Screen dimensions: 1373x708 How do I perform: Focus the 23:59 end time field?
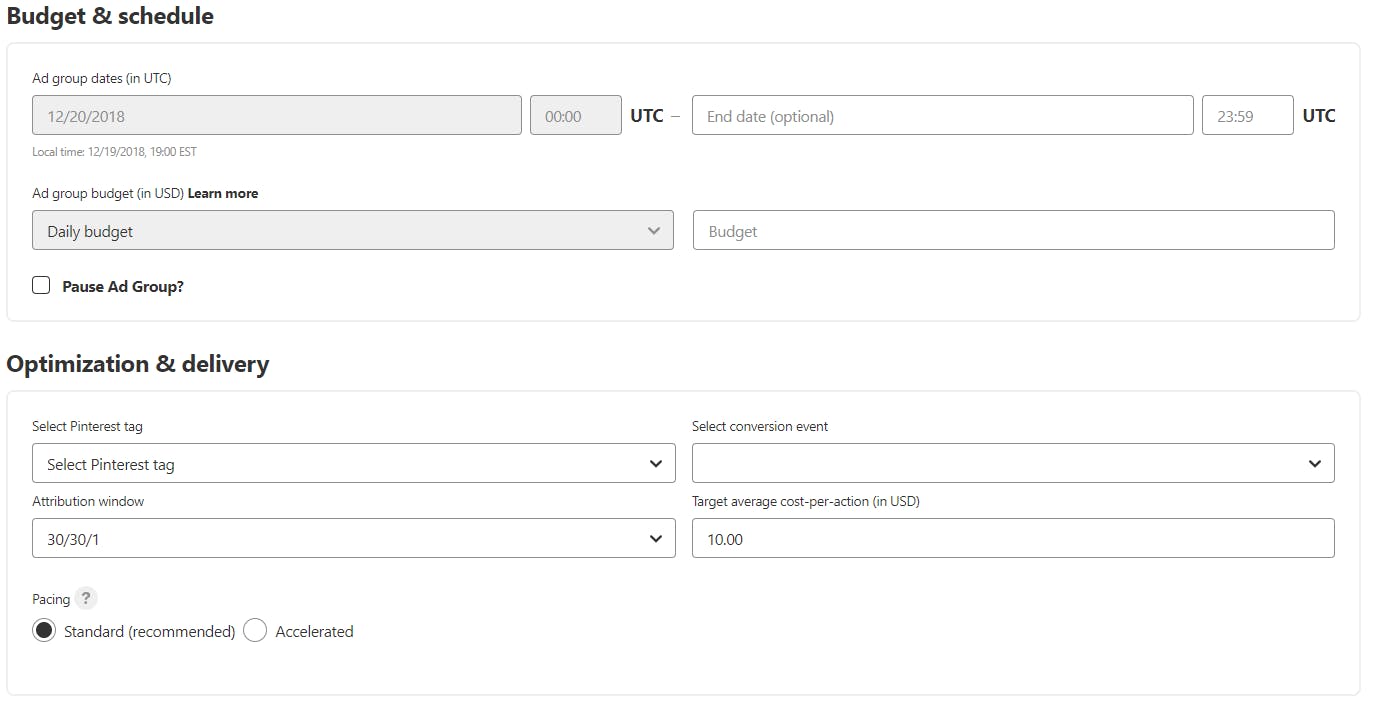click(1246, 115)
